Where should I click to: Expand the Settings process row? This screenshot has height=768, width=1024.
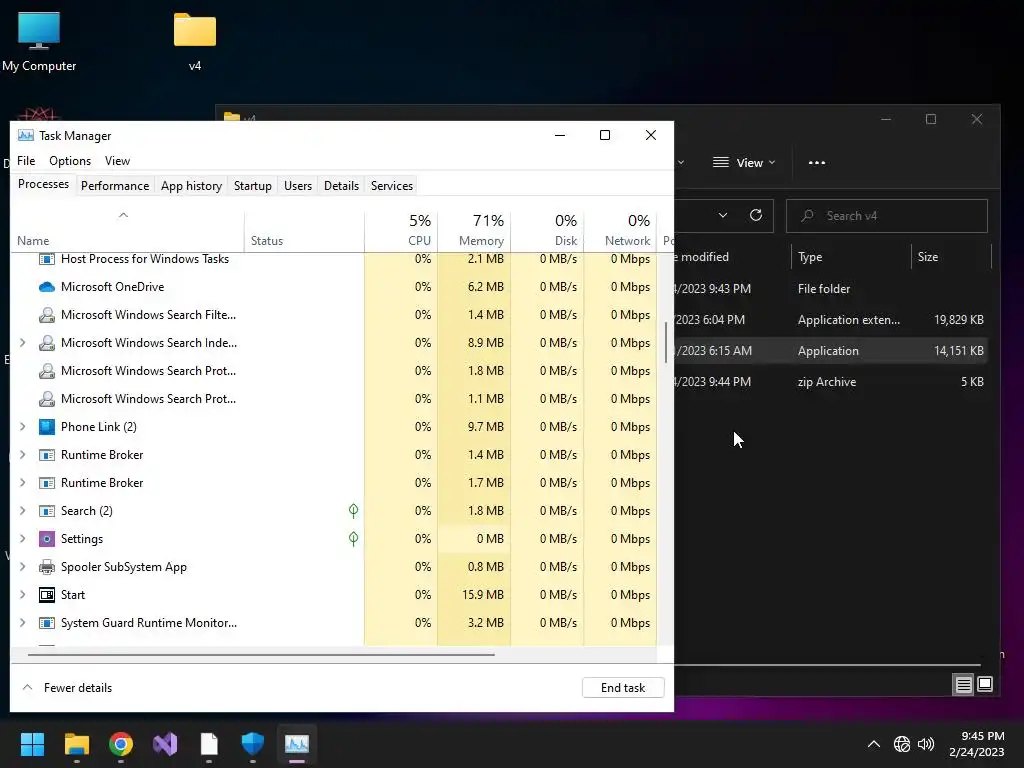(x=22, y=539)
